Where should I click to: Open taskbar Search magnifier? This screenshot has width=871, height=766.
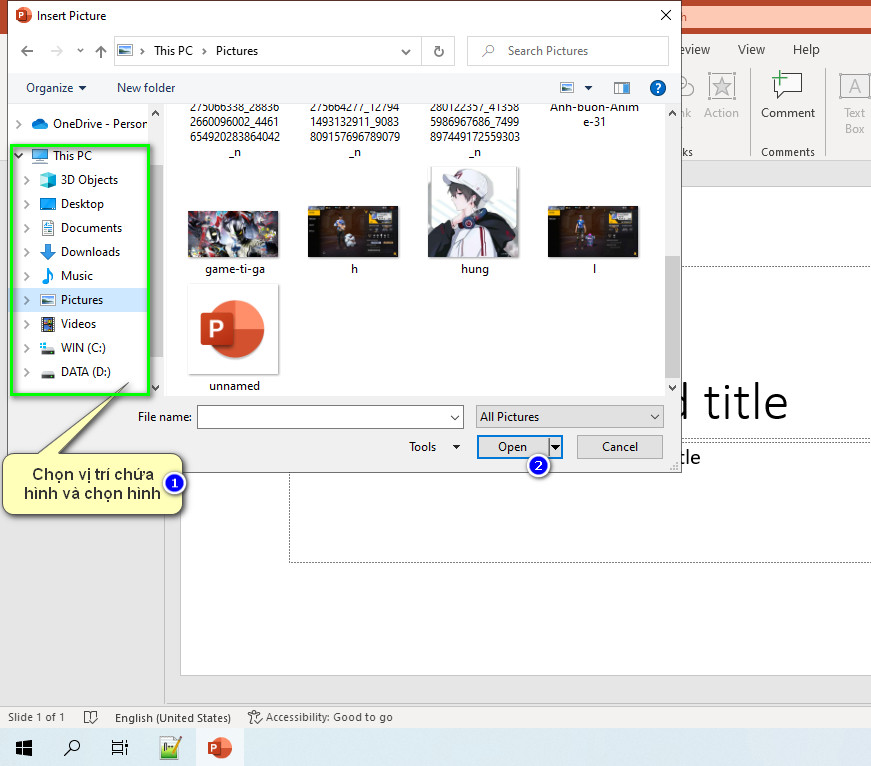(72, 748)
